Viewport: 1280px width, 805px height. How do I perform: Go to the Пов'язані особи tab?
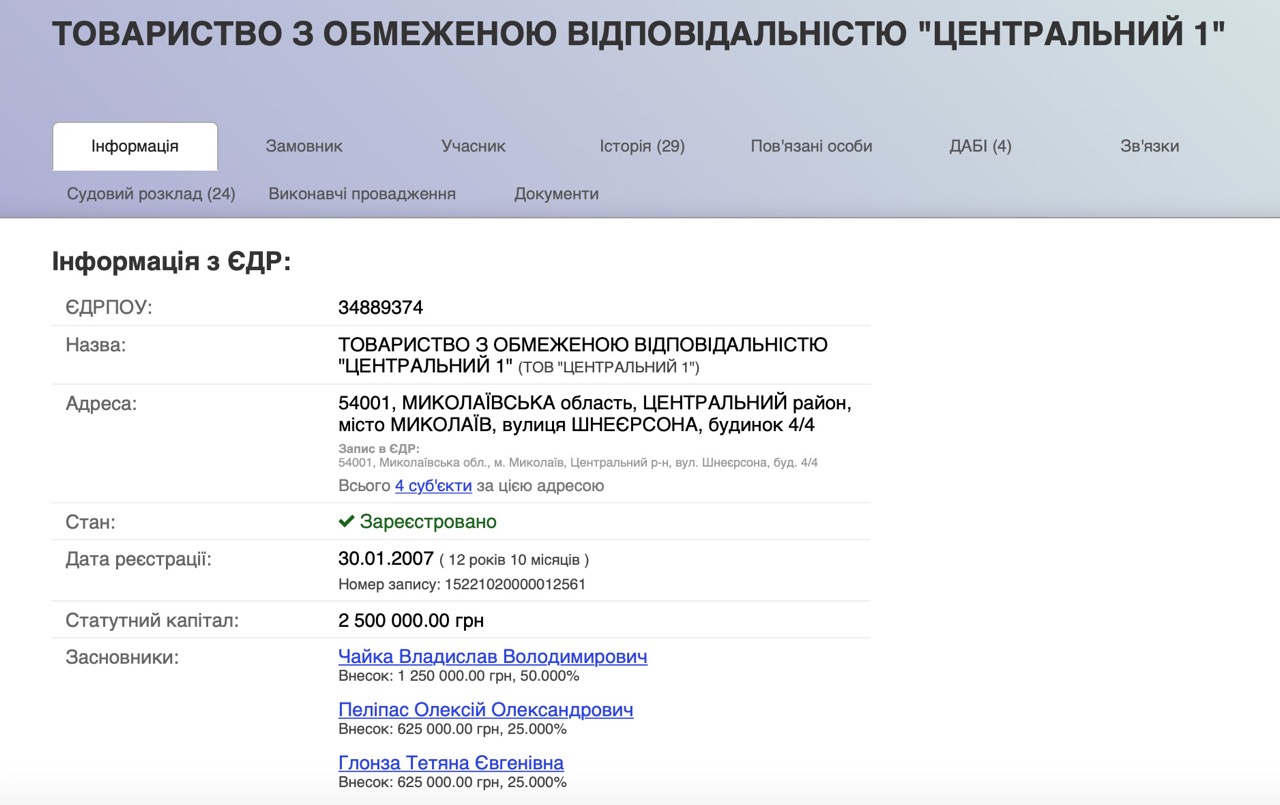pyautogui.click(x=811, y=146)
